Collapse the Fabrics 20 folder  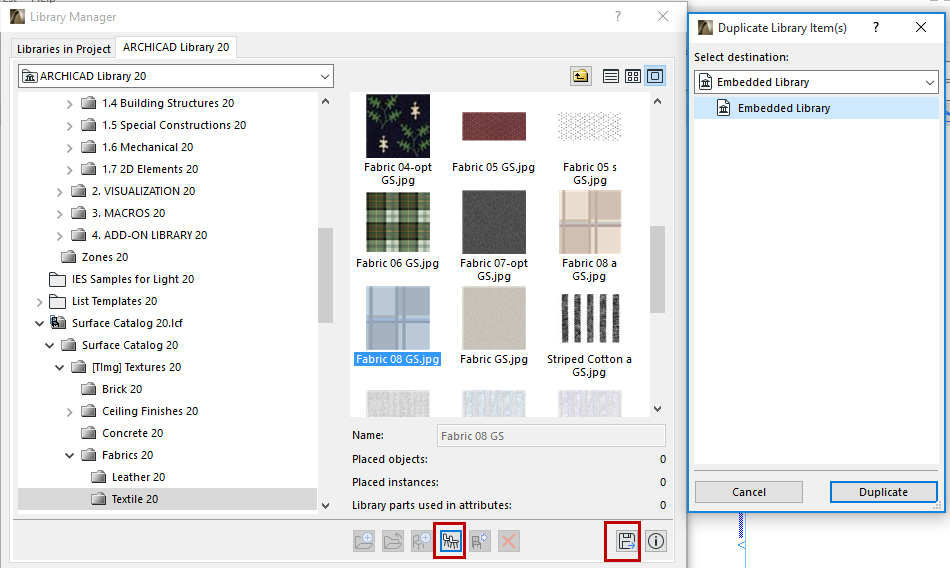[x=70, y=455]
